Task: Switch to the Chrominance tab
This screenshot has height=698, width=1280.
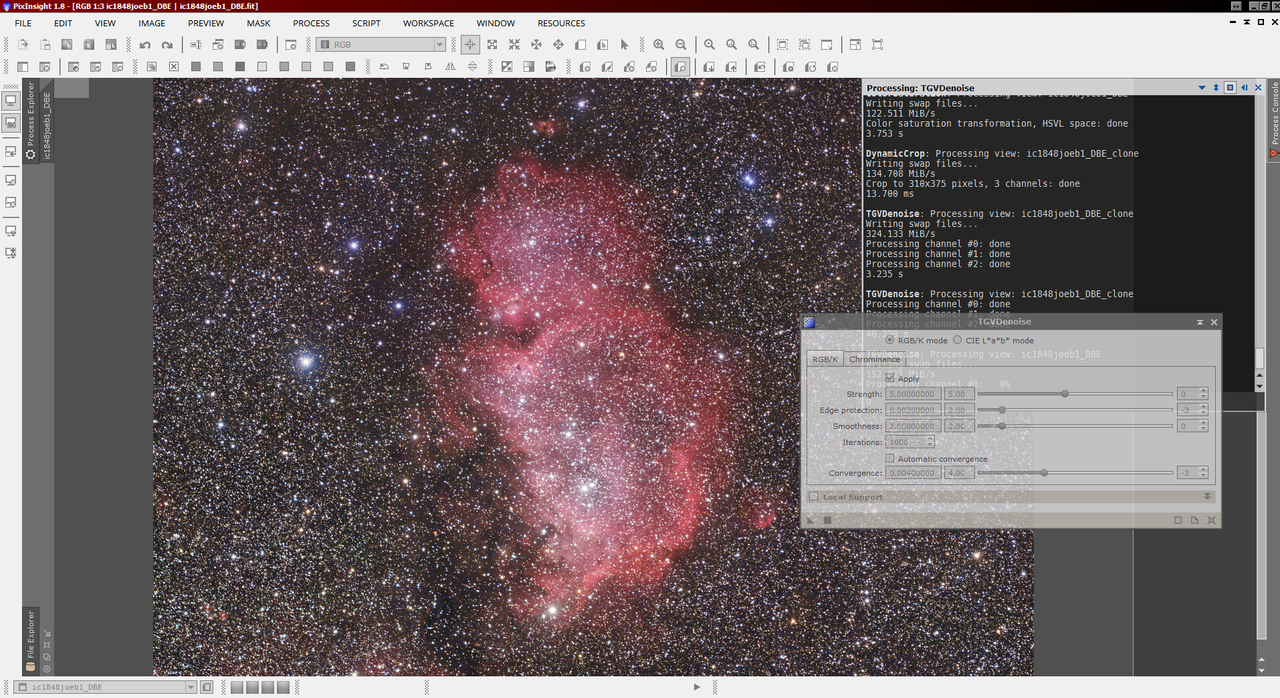Action: pyautogui.click(x=875, y=359)
